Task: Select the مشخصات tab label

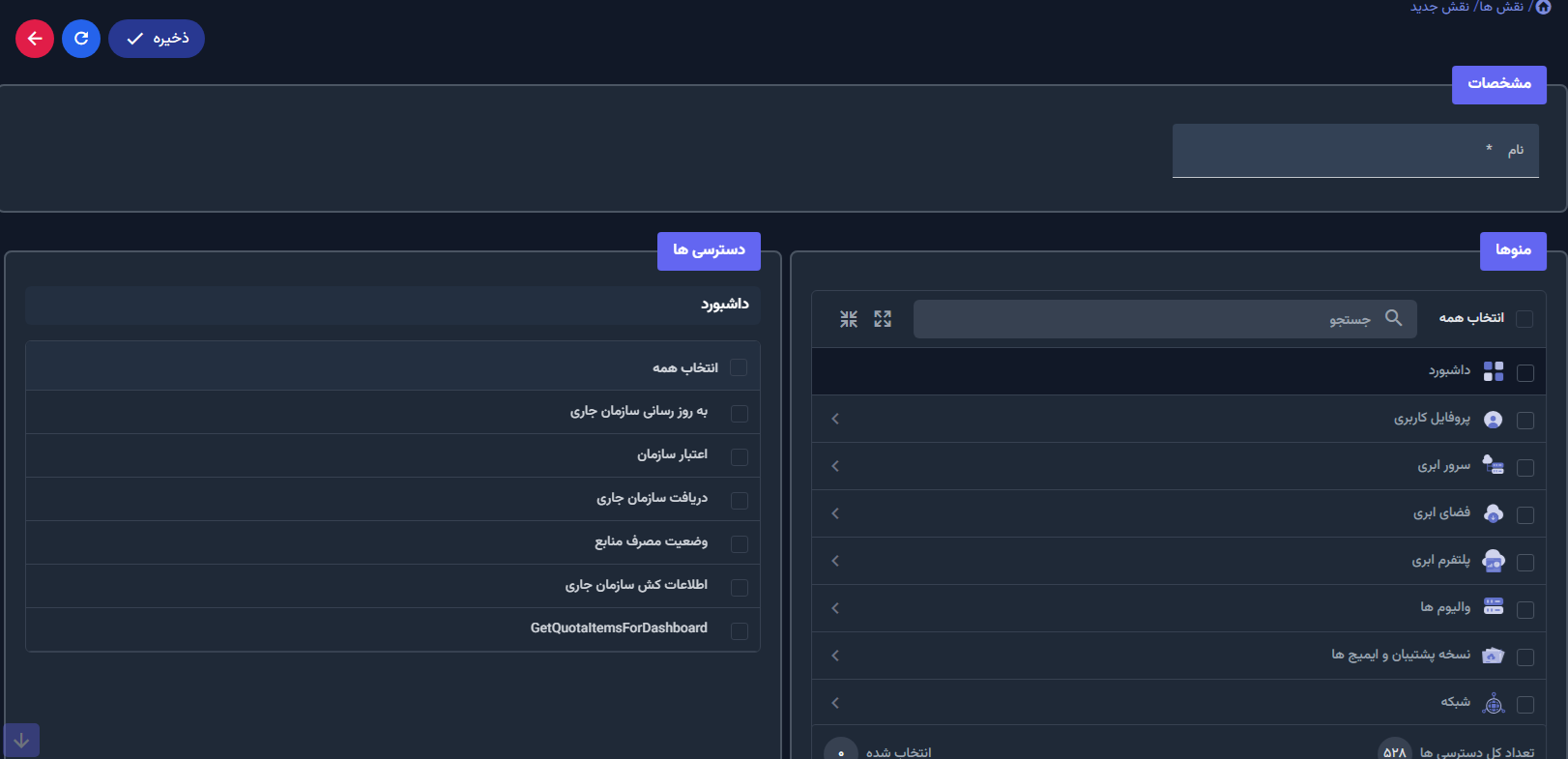Action: click(x=1499, y=84)
